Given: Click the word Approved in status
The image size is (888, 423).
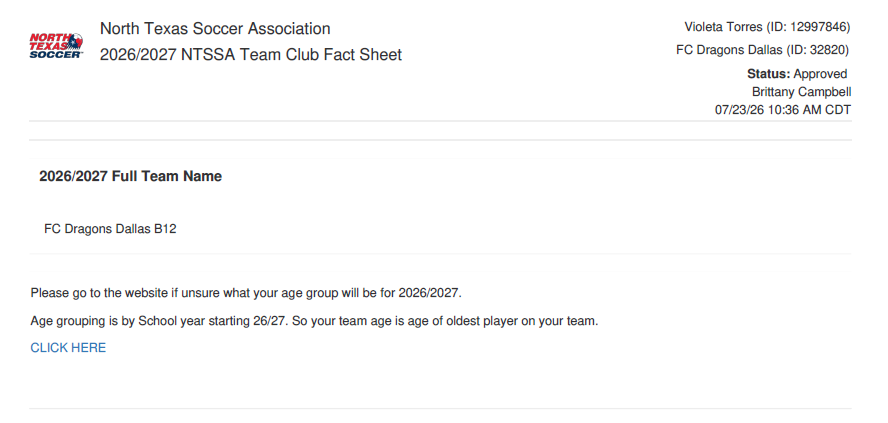Looking at the screenshot, I should coord(820,74).
